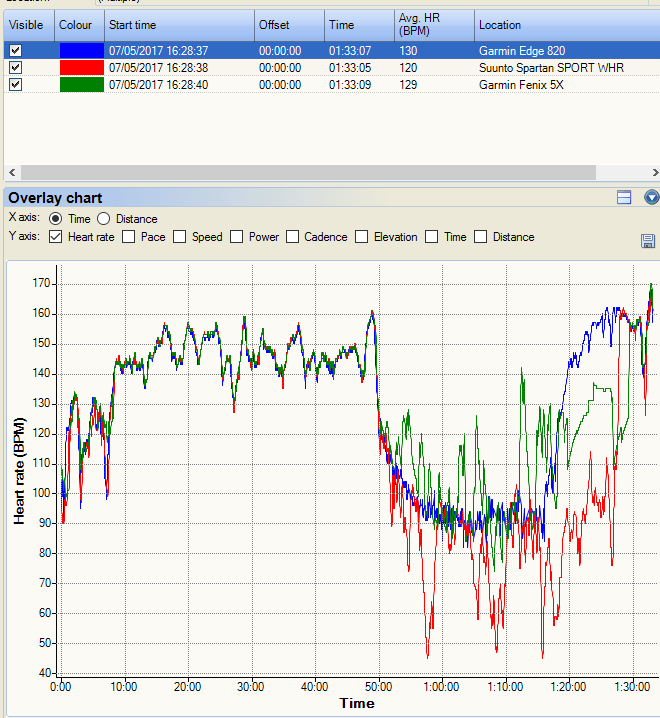
Task: Select the Distance X axis radio button
Action: [104, 219]
